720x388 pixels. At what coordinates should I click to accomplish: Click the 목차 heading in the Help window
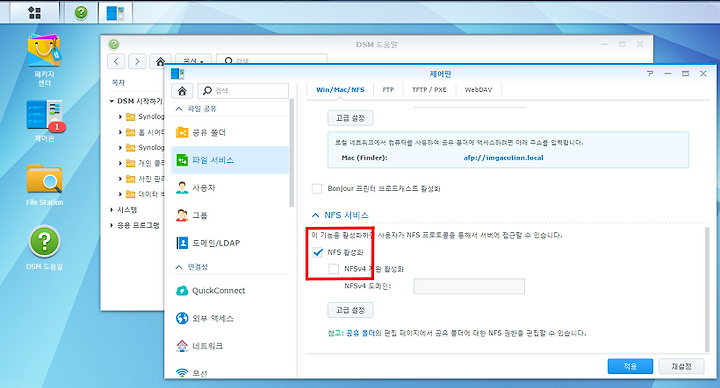(x=118, y=83)
